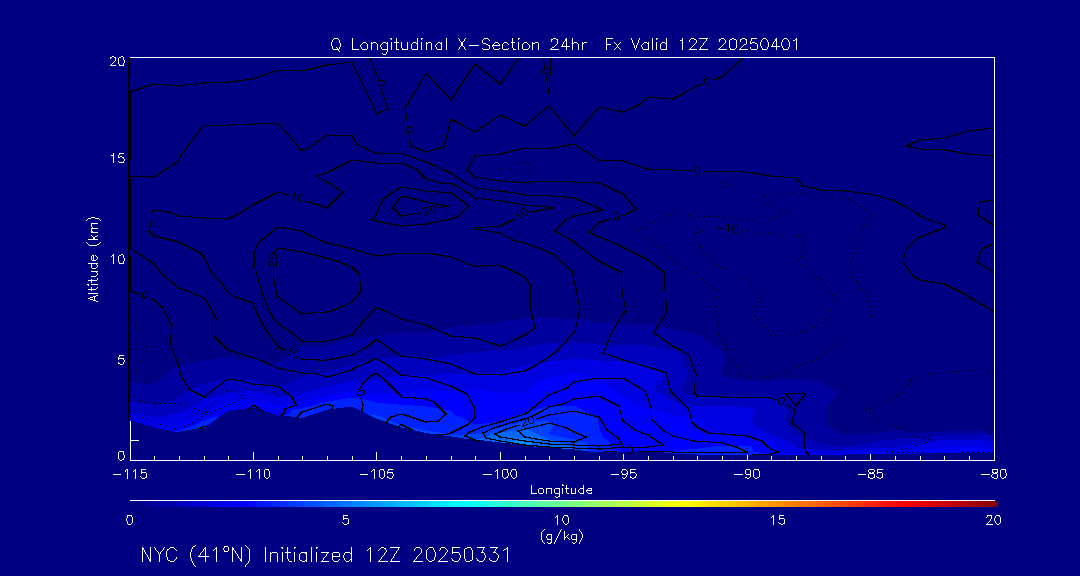The height and width of the screenshot is (576, 1080).
Task: Click the "20" label under the color bar
Action: point(993,521)
